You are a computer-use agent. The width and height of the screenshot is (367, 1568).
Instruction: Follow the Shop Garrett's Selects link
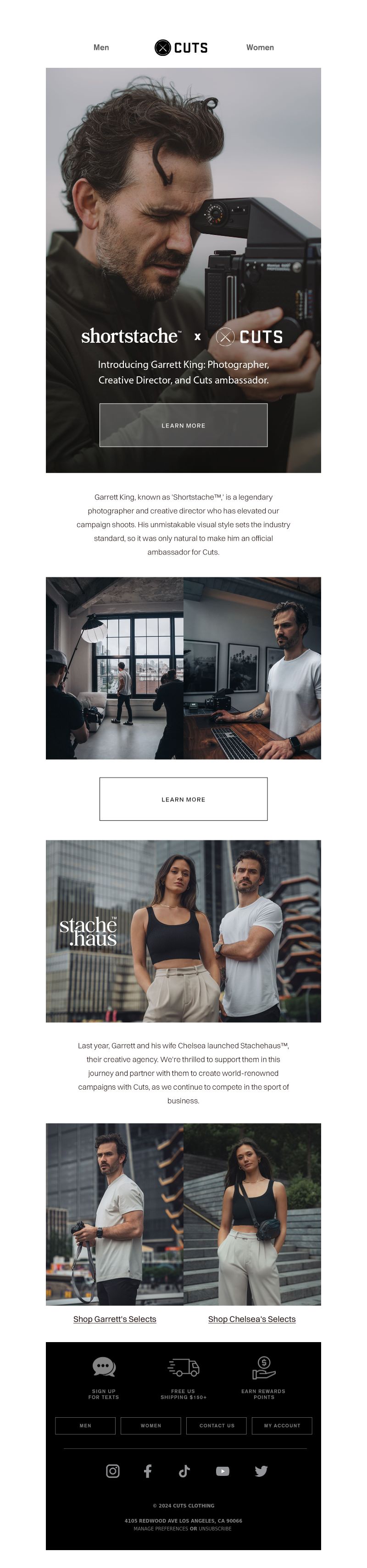(x=115, y=1318)
